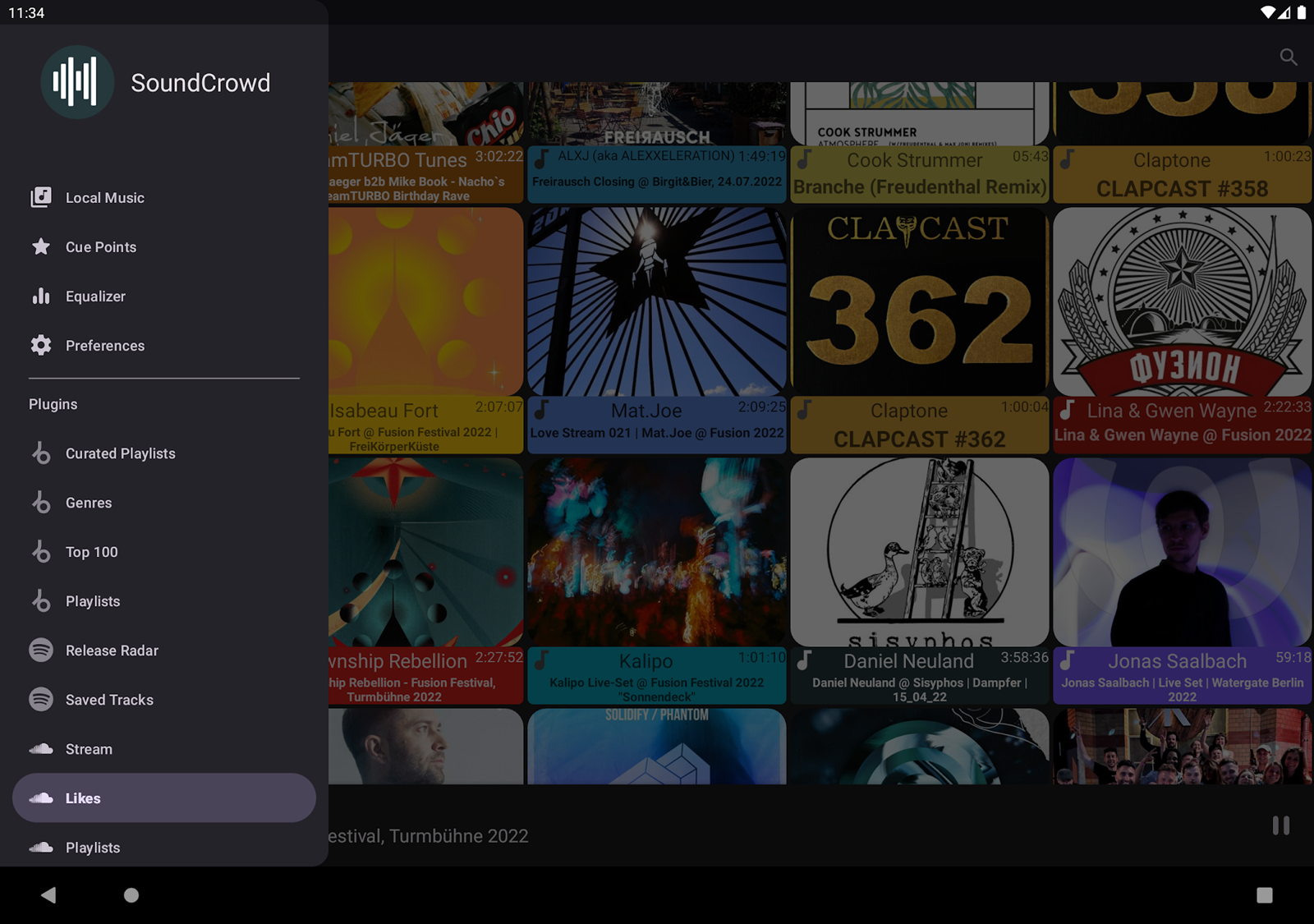Click the Curated Playlists Beatport icon
Screen dimensions: 1314x924
point(41,453)
